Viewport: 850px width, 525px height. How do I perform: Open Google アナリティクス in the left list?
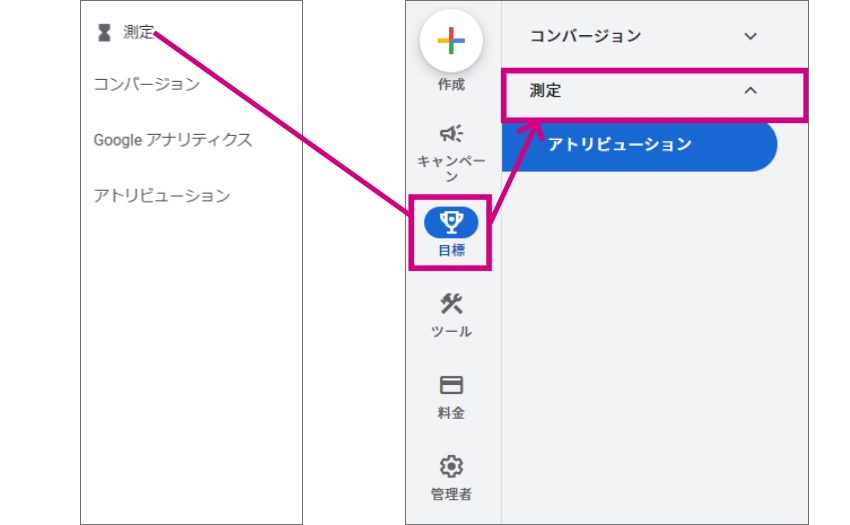click(x=173, y=140)
